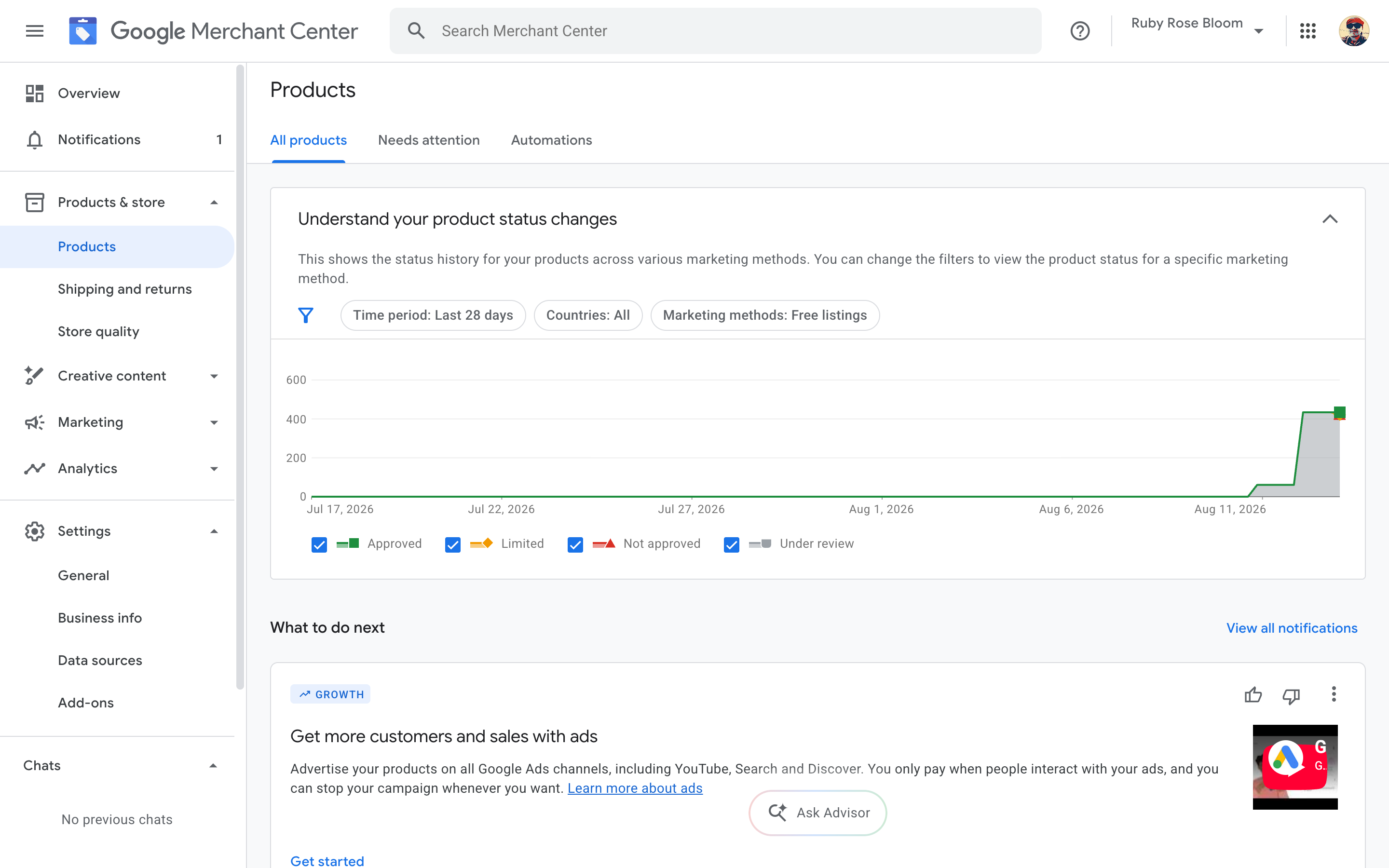Uncheck the Limited series checkbox

click(x=452, y=544)
